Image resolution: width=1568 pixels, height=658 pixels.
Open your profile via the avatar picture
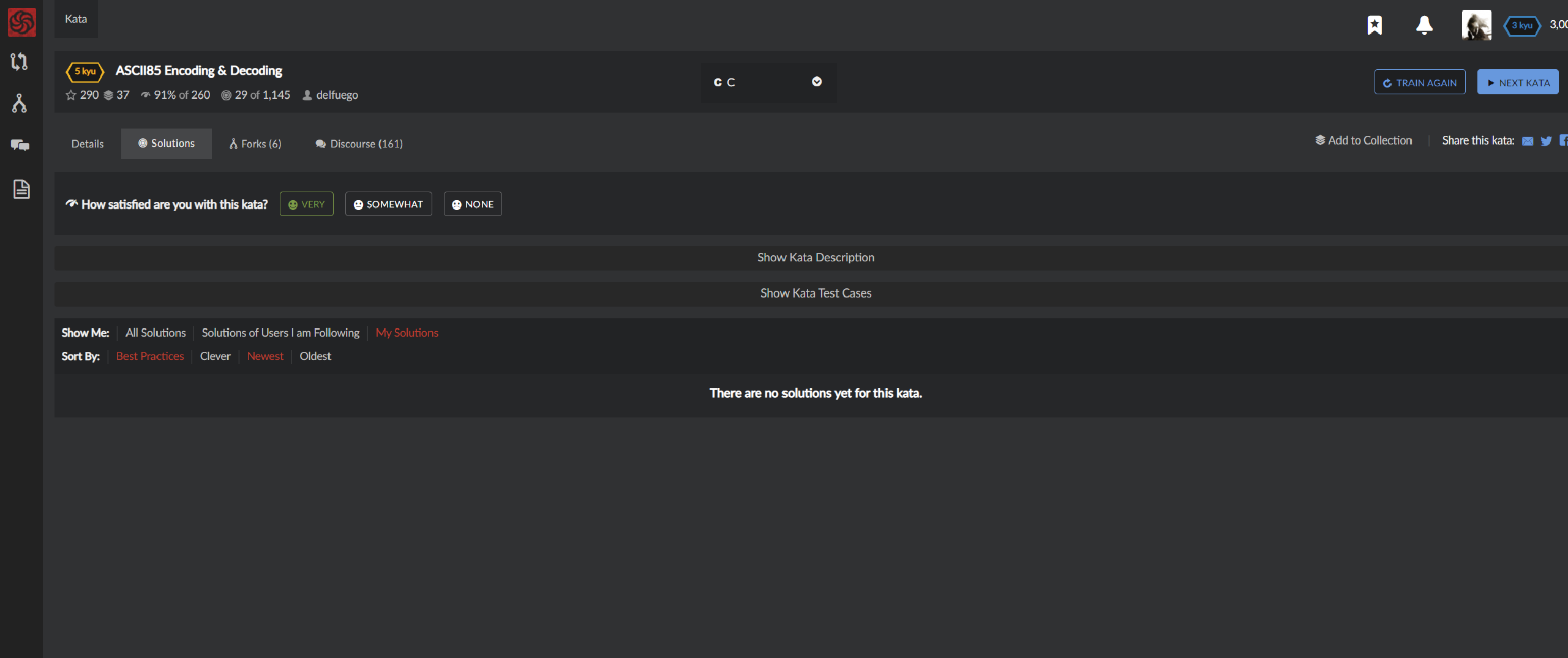click(1477, 25)
